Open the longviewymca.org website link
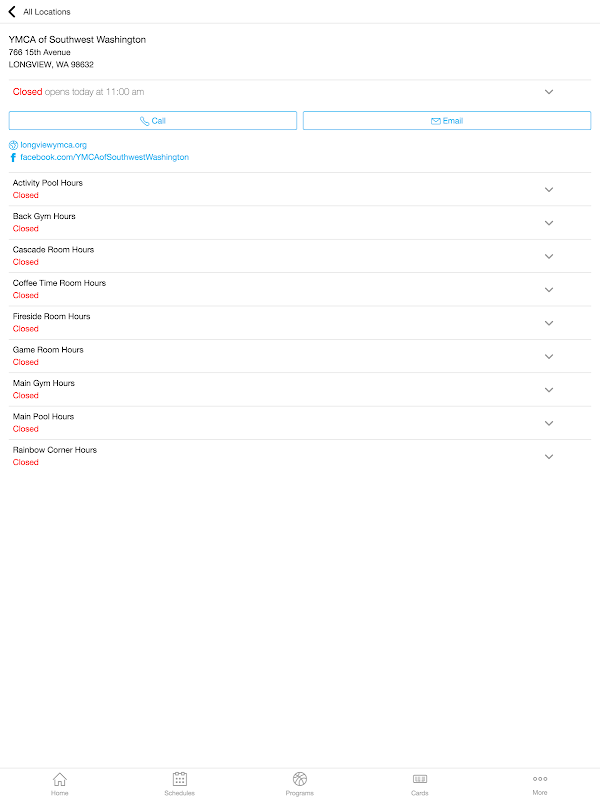The height and width of the screenshot is (800, 600). [54, 145]
